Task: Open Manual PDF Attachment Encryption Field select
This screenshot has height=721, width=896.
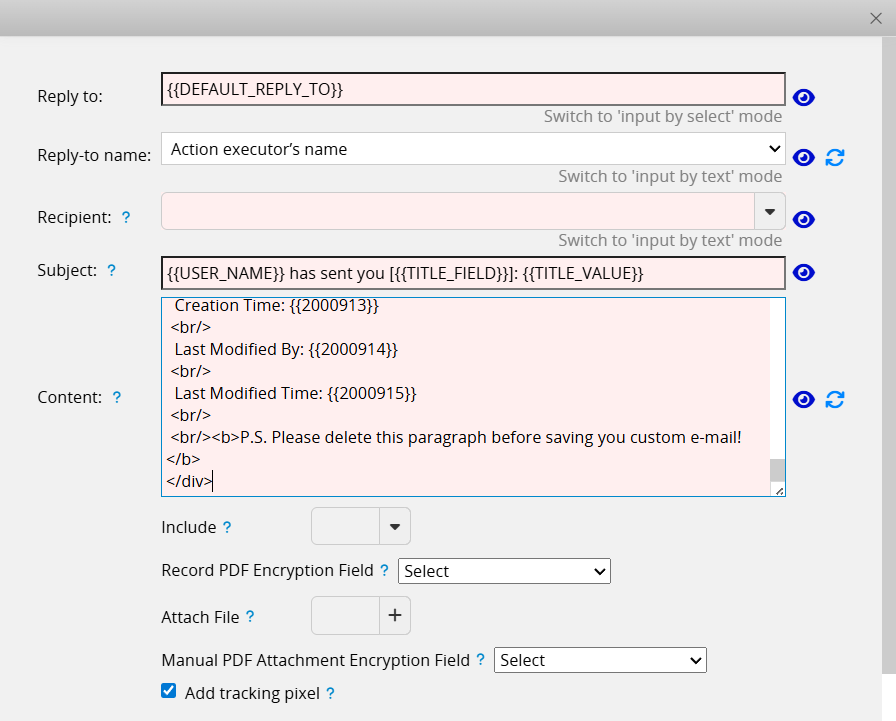Action: 600,660
